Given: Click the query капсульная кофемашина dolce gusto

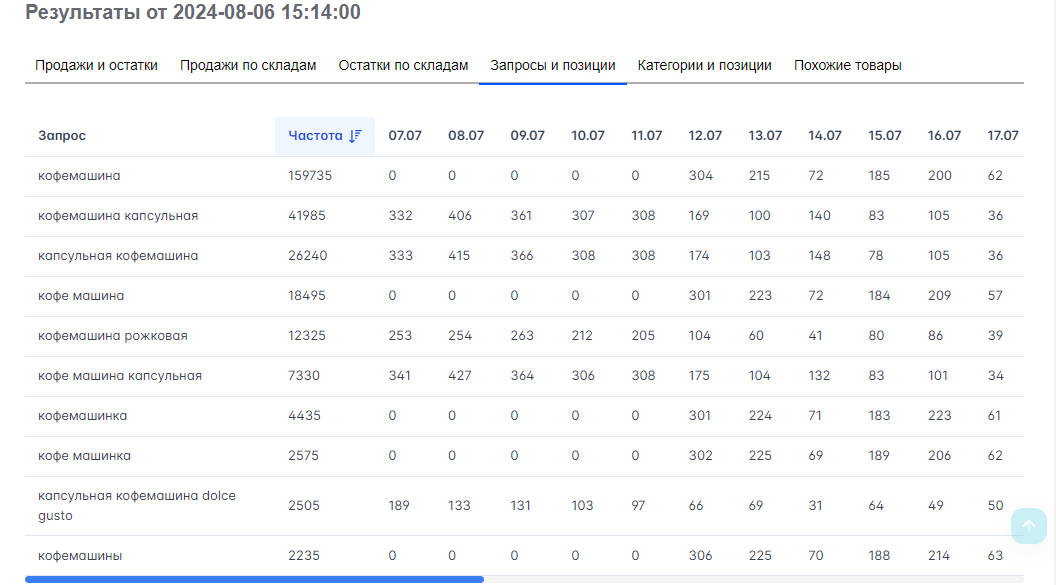Looking at the screenshot, I should tap(137, 506).
